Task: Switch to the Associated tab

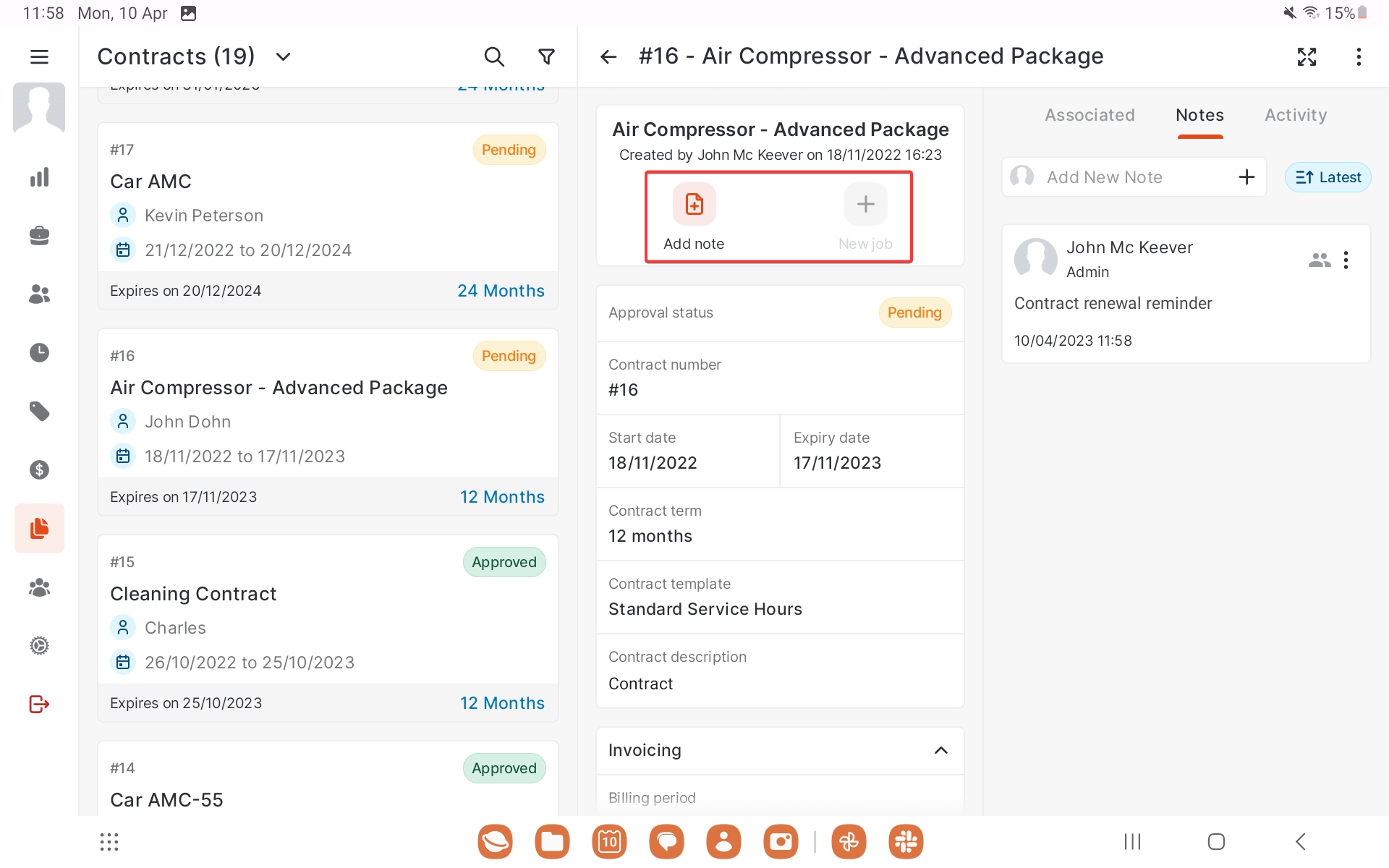Action: click(1089, 115)
